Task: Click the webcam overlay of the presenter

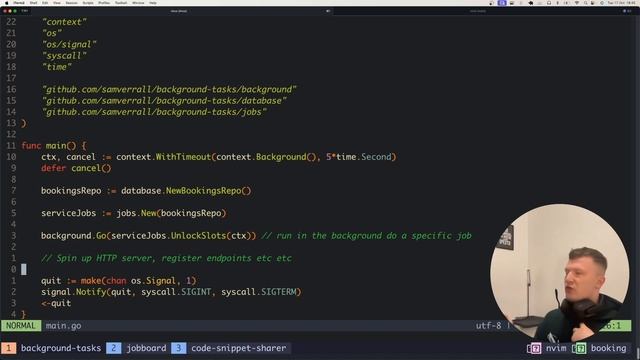Action: 559,273
